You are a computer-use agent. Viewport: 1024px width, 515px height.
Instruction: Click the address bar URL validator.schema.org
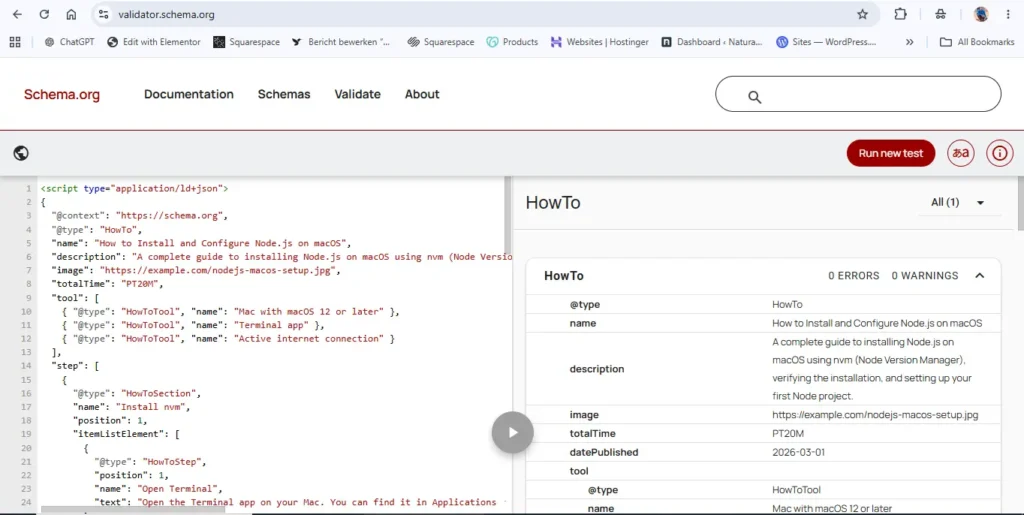166,14
